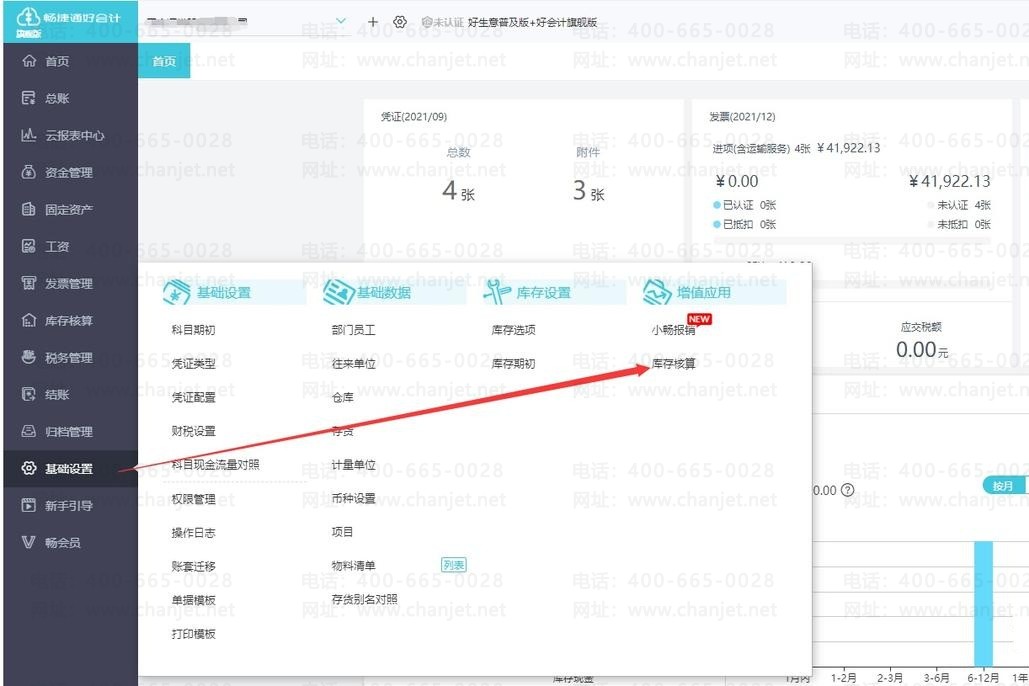Click the 已抵扣 0张 legend
This screenshot has width=1029, height=686.
click(x=745, y=225)
